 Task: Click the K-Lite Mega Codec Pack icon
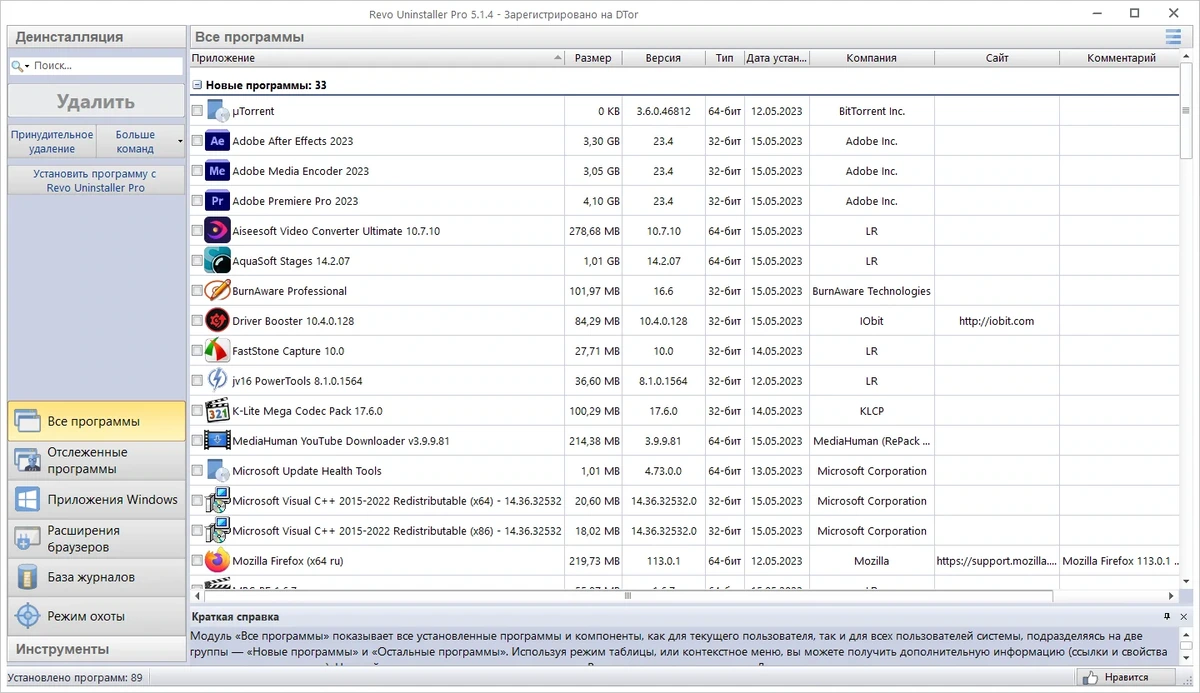[x=217, y=411]
